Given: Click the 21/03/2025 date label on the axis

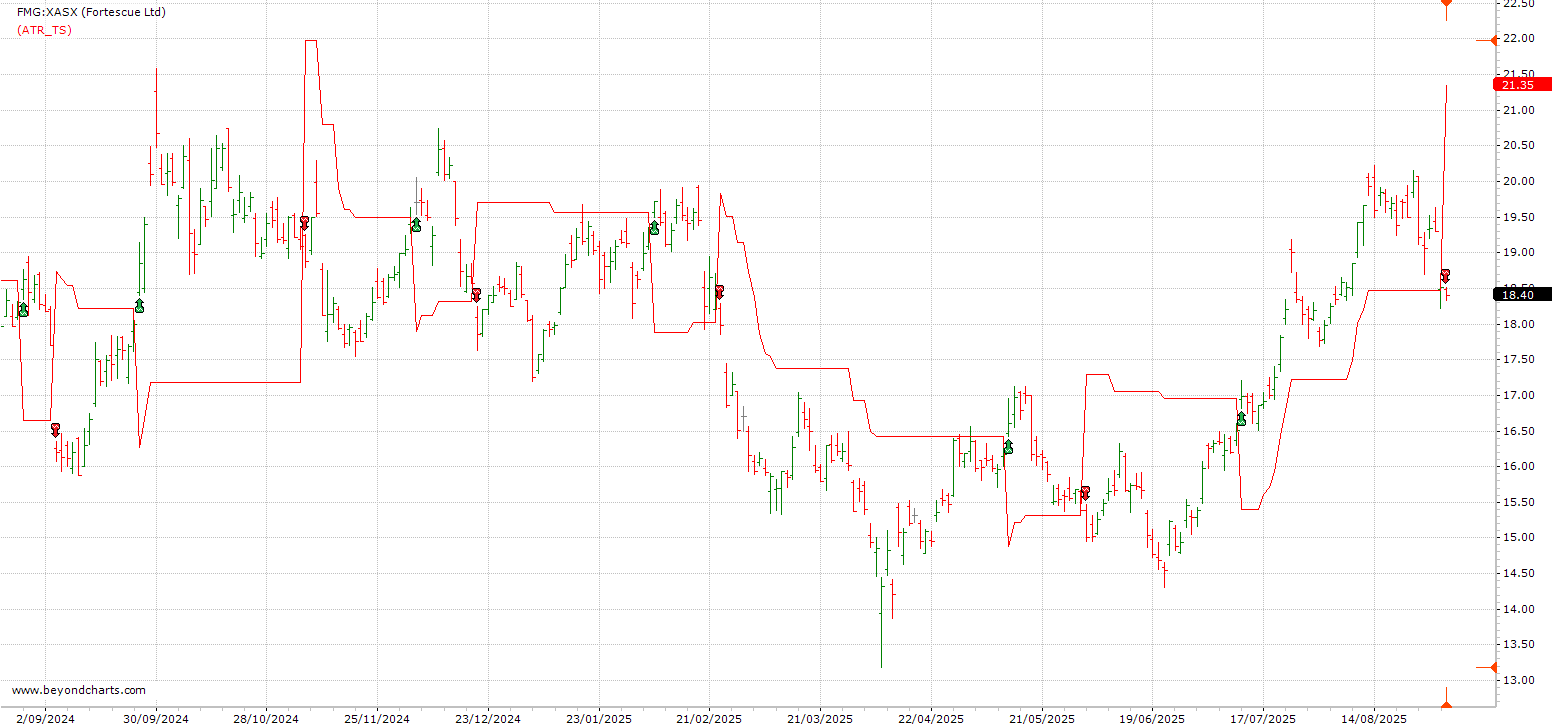Looking at the screenshot, I should (x=819, y=718).
